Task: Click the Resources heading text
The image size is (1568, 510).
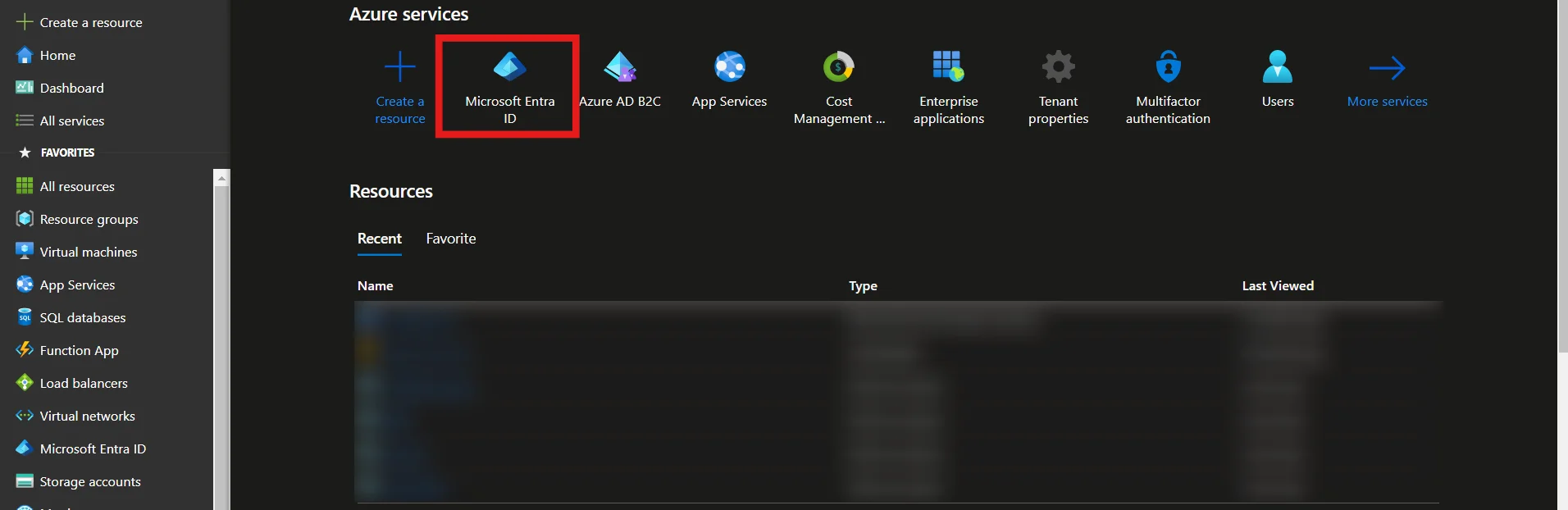Action: pyautogui.click(x=391, y=191)
